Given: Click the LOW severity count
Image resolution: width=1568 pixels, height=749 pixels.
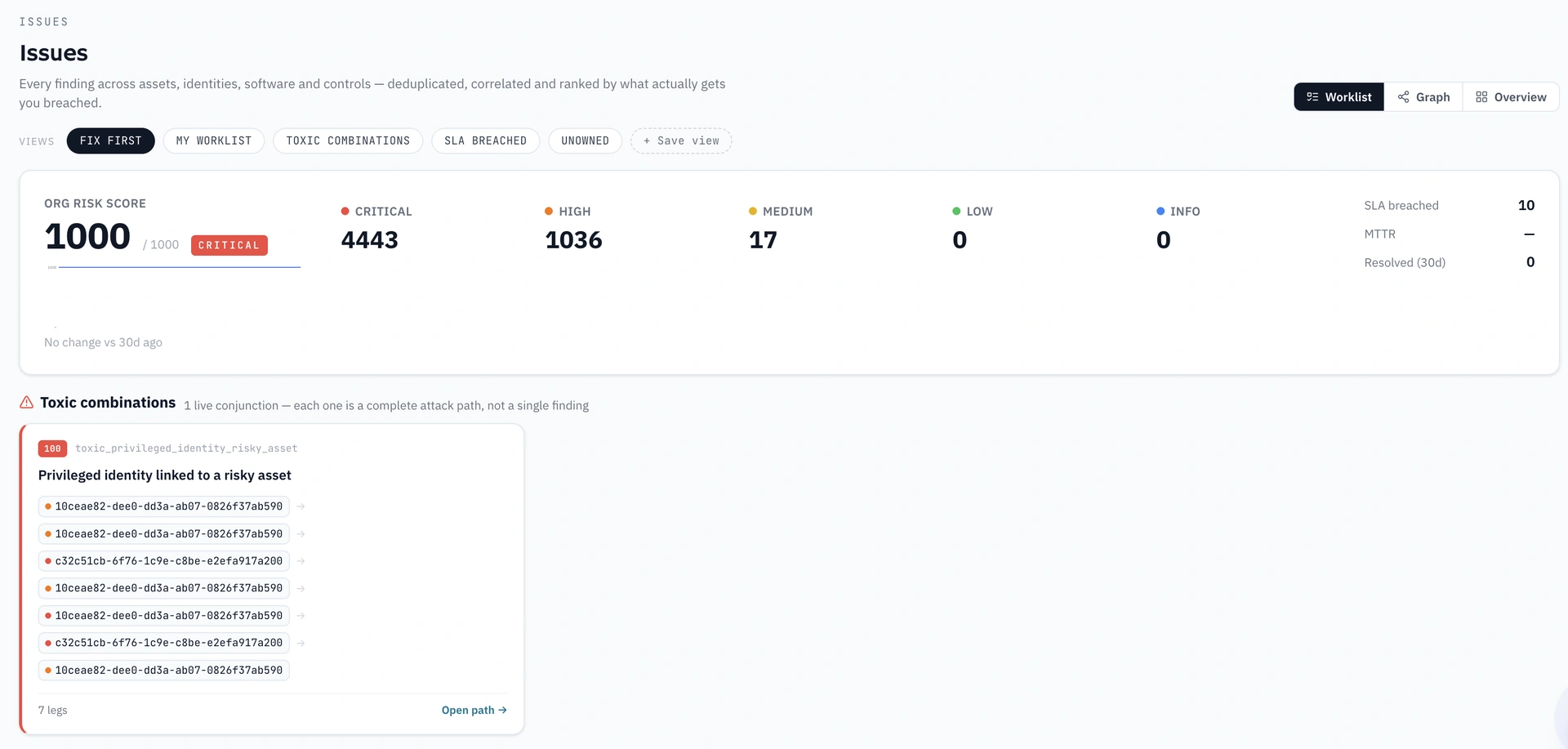Looking at the screenshot, I should (960, 240).
